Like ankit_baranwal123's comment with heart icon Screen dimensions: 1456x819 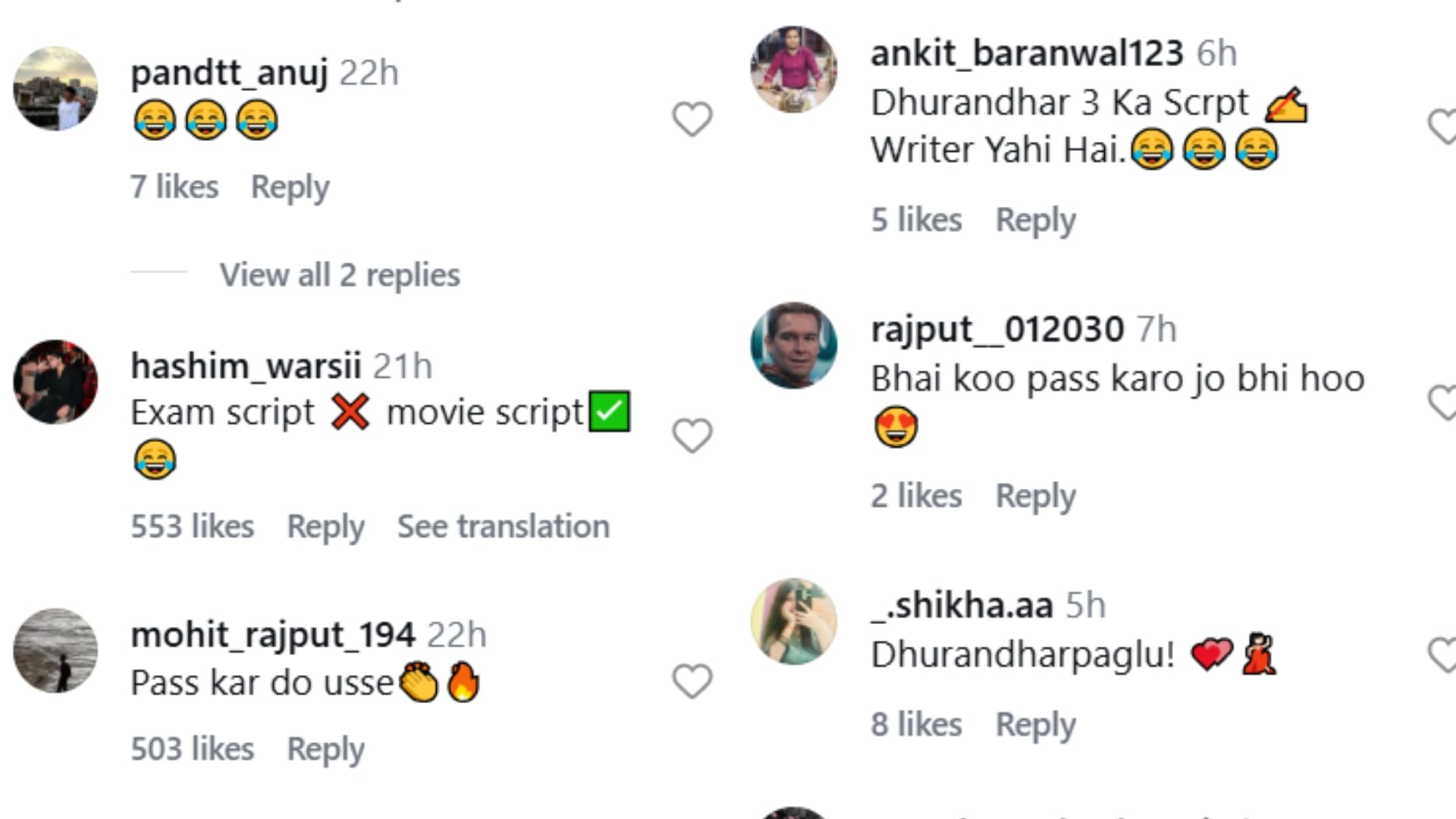(x=1442, y=126)
